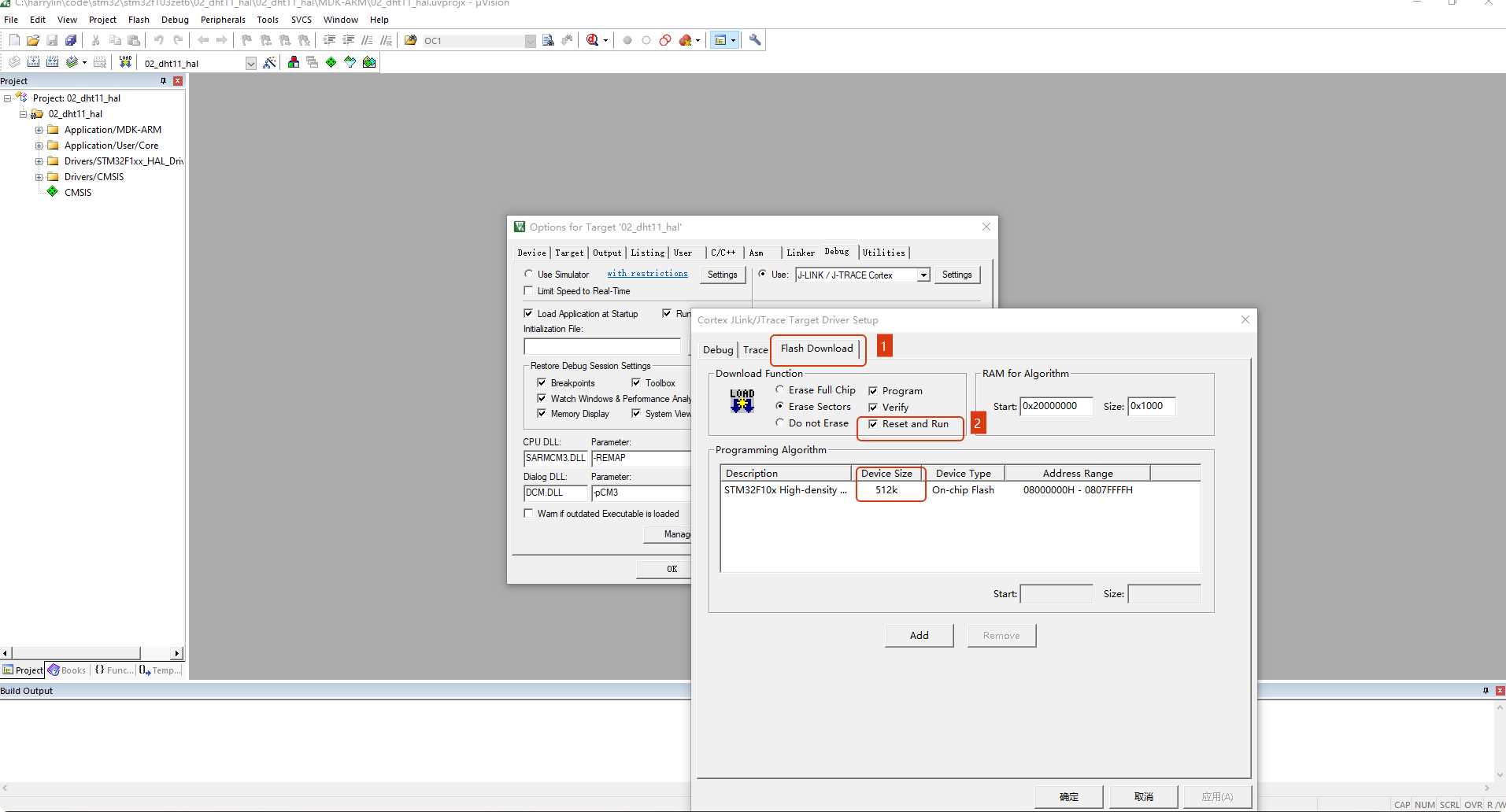Click Manage Project Items icon
1506x812 pixels.
(294, 62)
